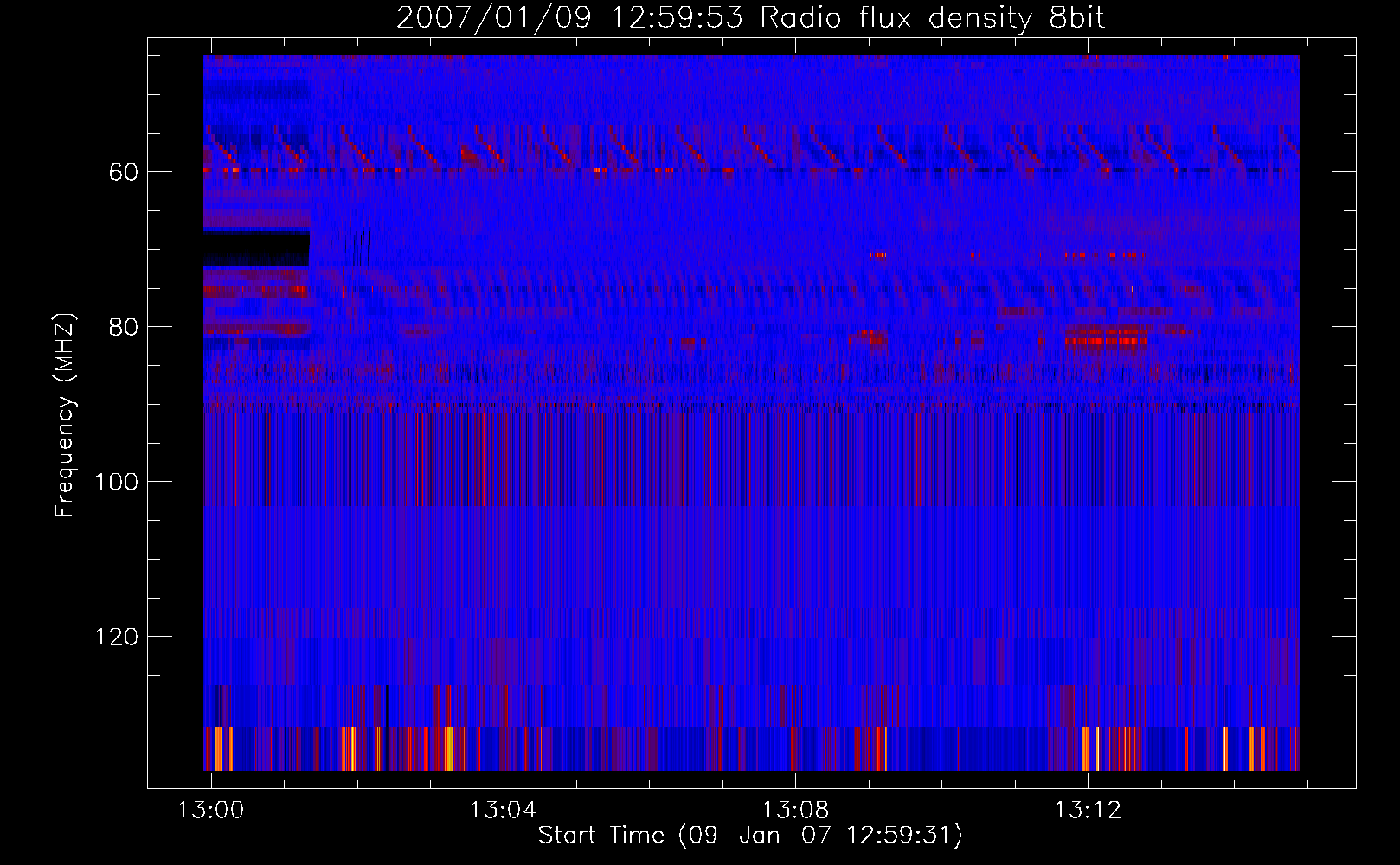Click the "Start Time (09-Jan-07 12:59:31)" axis label
Screen dimensions: 1400x865
point(750,836)
